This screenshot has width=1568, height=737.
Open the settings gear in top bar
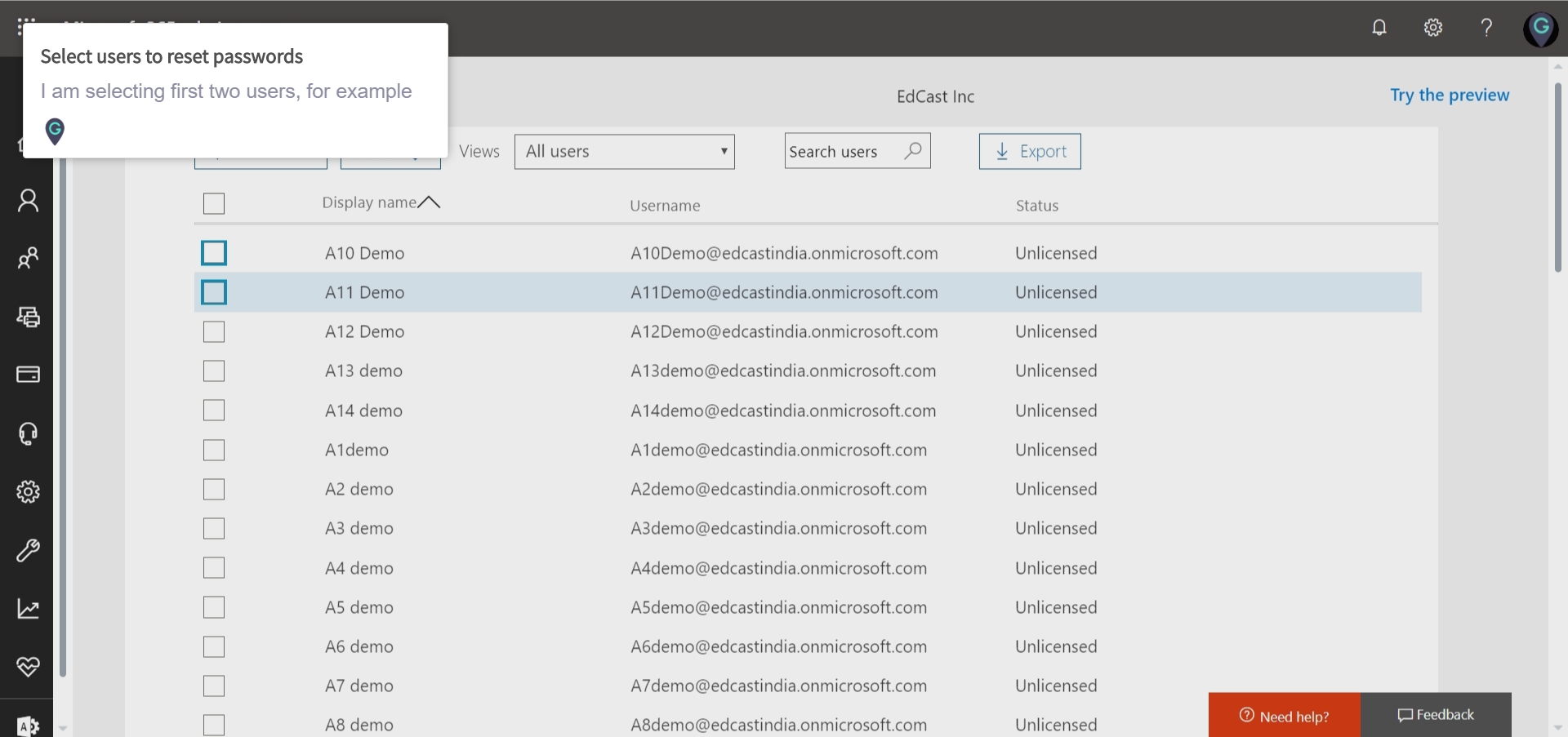tap(1432, 28)
